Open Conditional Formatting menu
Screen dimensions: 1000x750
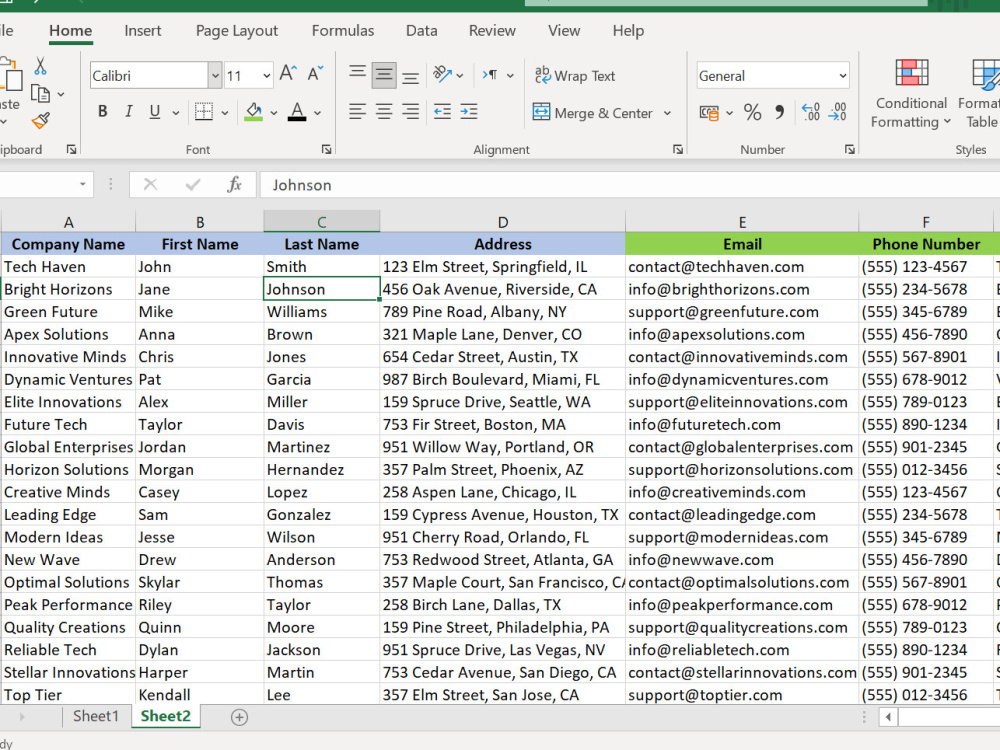911,94
